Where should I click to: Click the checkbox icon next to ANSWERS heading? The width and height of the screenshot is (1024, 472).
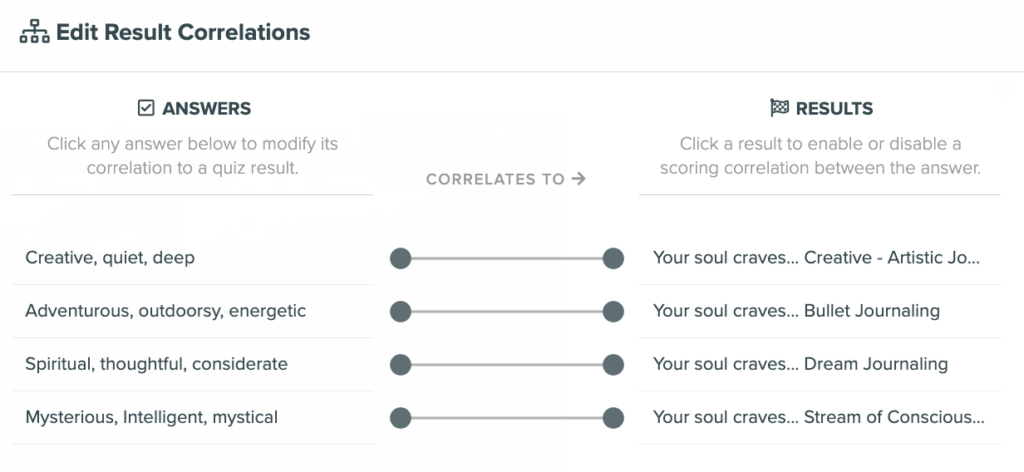pos(146,108)
